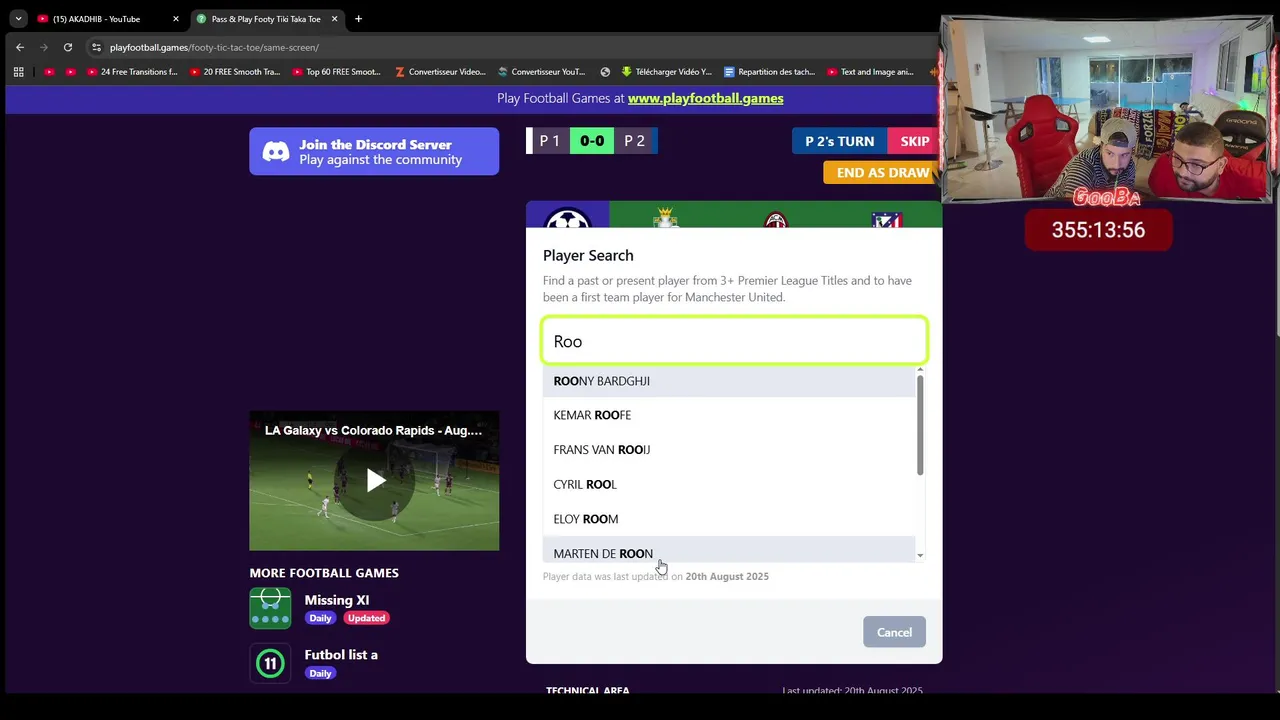Open the apps grid in bookmarks bar
Viewport: 1280px width, 720px height.
point(18,72)
